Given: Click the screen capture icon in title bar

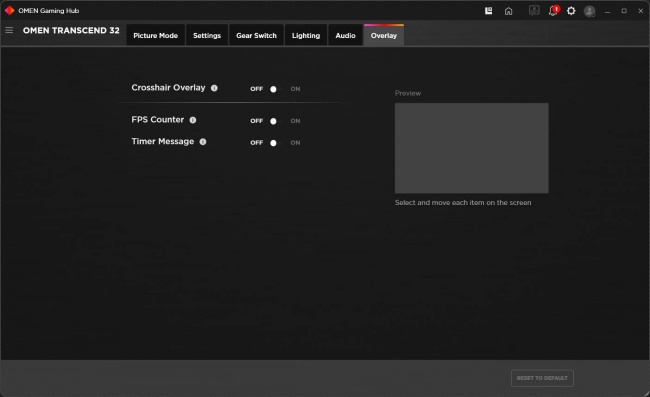Looking at the screenshot, I should [534, 10].
